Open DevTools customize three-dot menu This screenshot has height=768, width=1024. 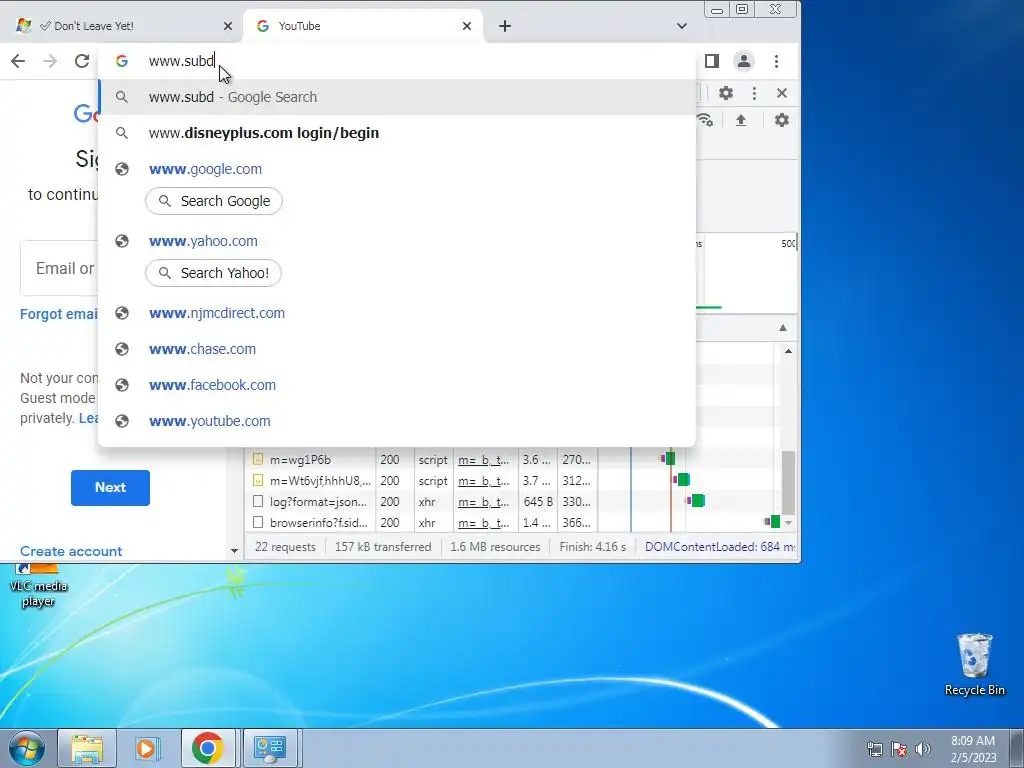point(754,93)
